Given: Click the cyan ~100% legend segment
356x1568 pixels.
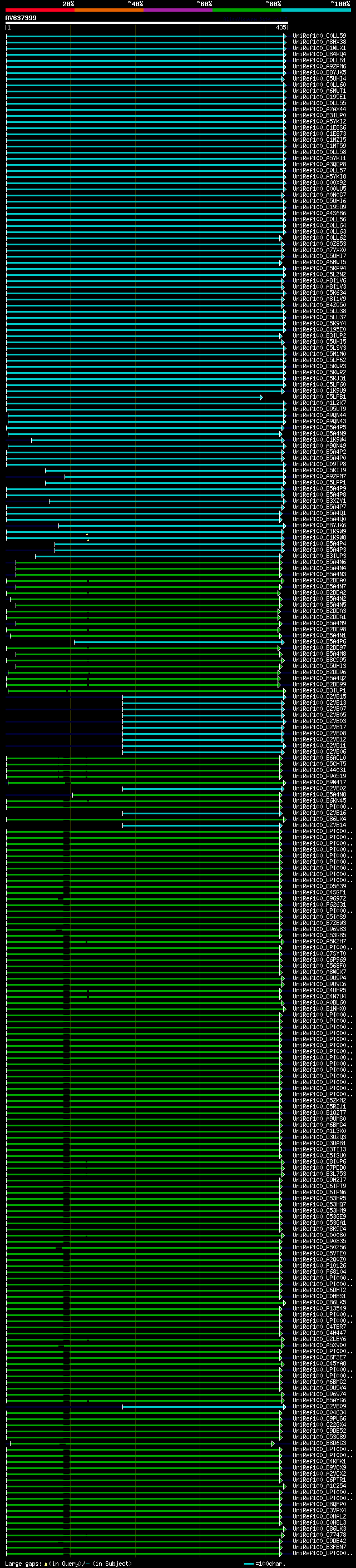Looking at the screenshot, I should point(316,10).
